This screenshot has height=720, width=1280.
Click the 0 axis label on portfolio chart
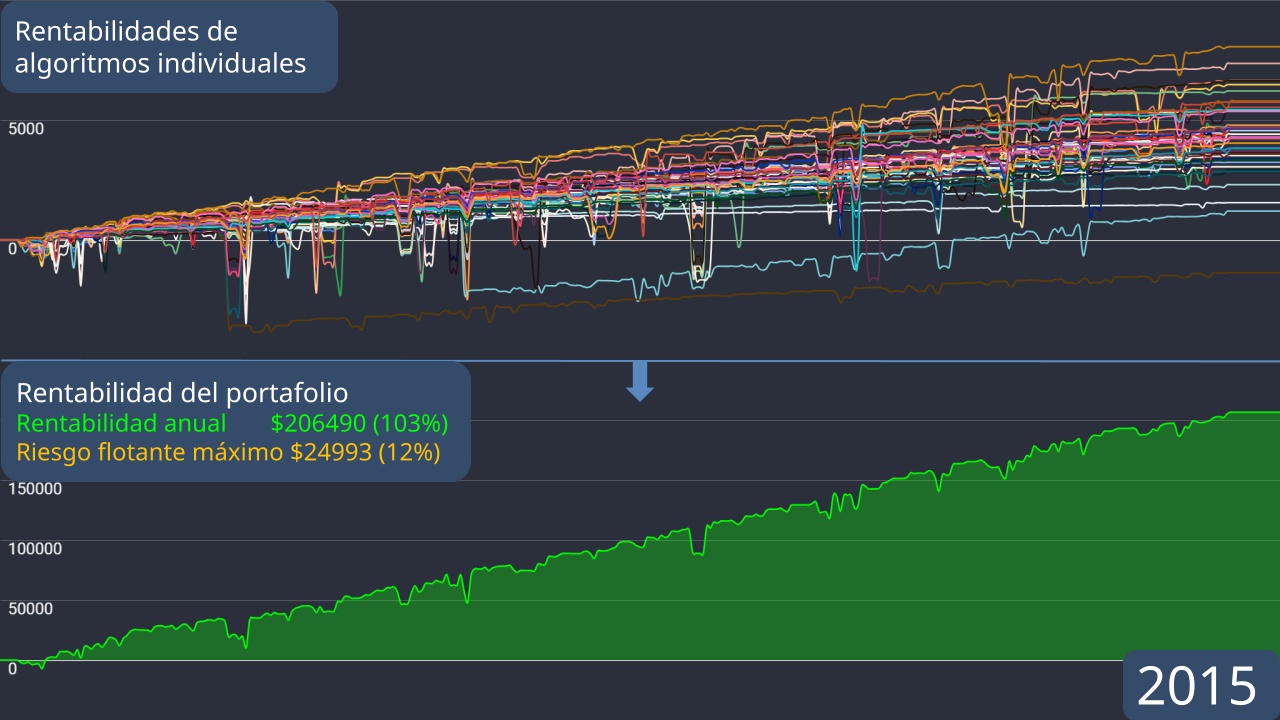point(12,668)
